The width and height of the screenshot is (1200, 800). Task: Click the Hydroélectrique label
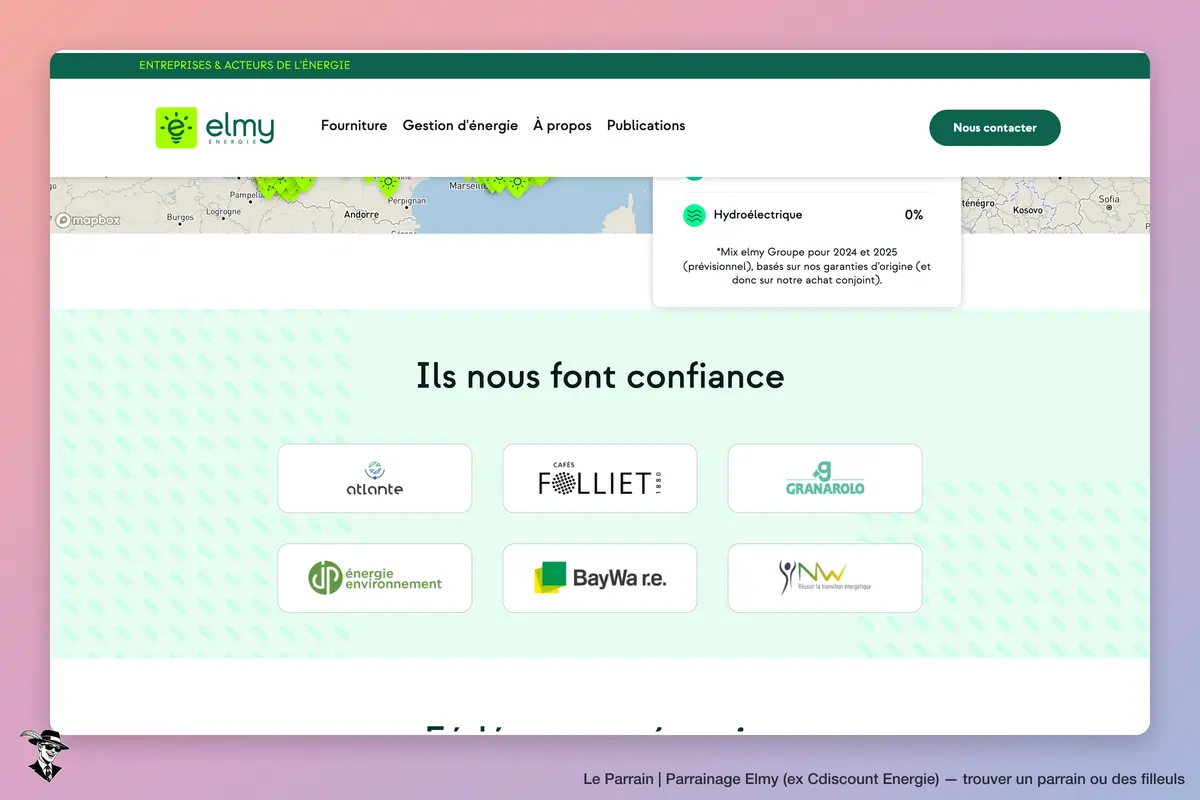point(758,215)
